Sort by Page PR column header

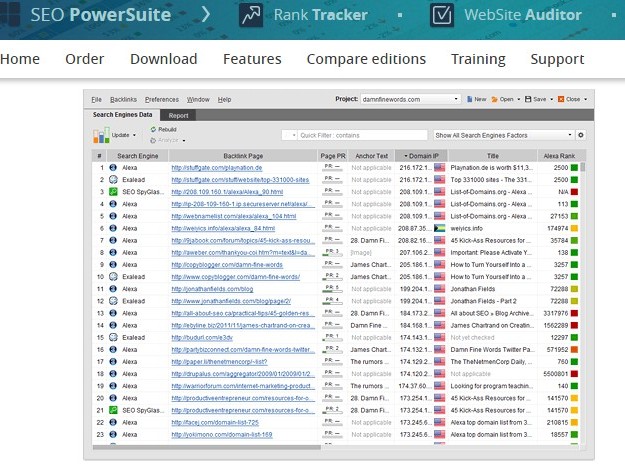[x=333, y=156]
